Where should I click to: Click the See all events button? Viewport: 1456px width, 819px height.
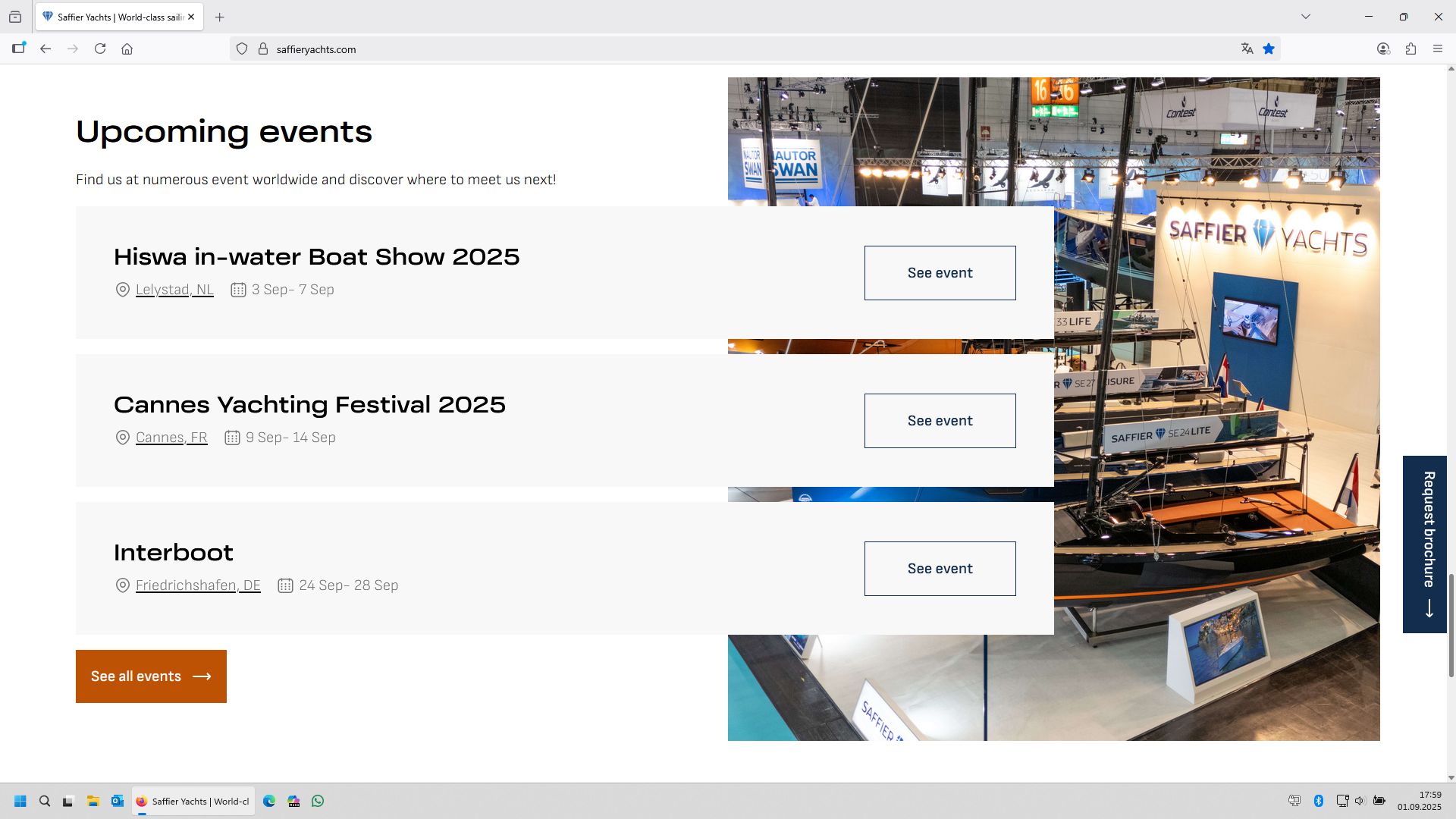(151, 676)
